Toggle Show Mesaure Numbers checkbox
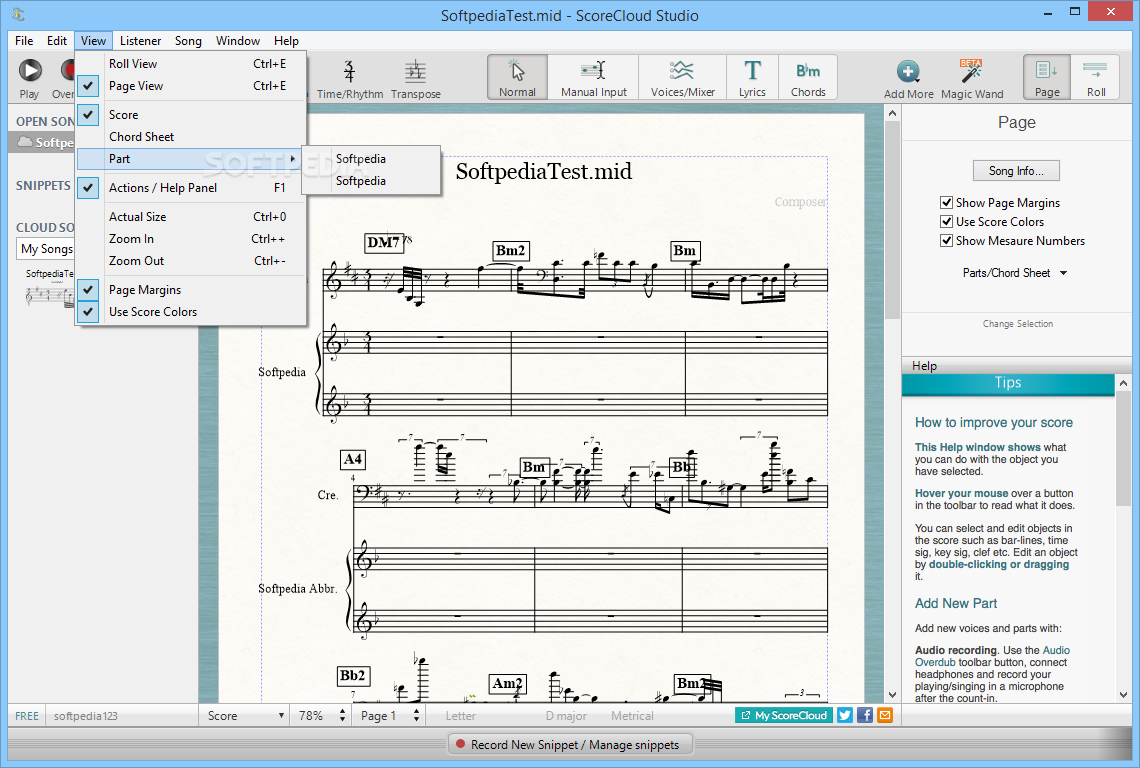The image size is (1140, 768). click(x=946, y=241)
